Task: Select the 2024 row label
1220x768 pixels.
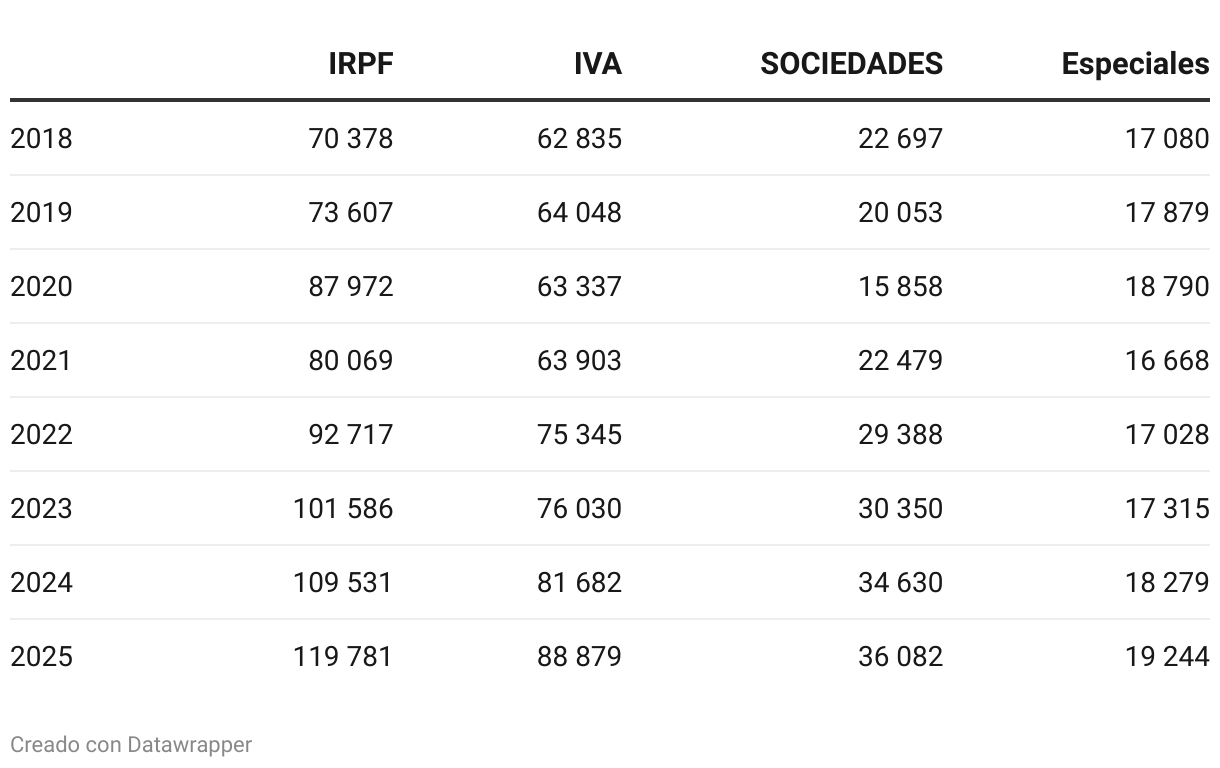Action: (x=41, y=582)
